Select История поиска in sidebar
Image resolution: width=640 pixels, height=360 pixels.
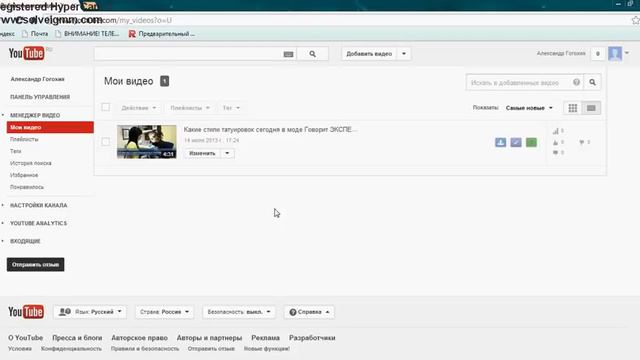click(x=31, y=163)
